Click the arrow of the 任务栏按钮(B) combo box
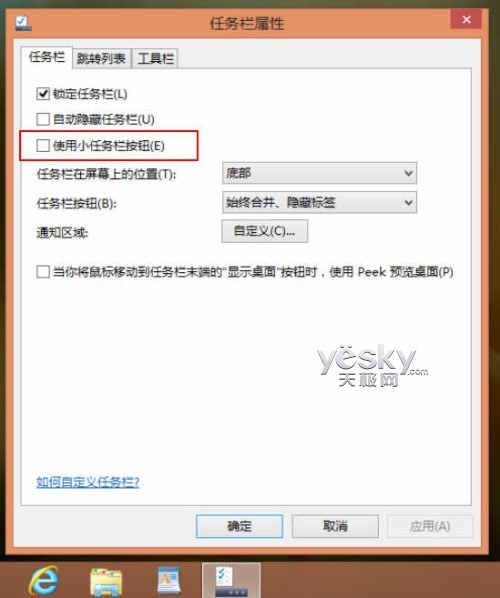The width and height of the screenshot is (500, 598). coord(408,202)
